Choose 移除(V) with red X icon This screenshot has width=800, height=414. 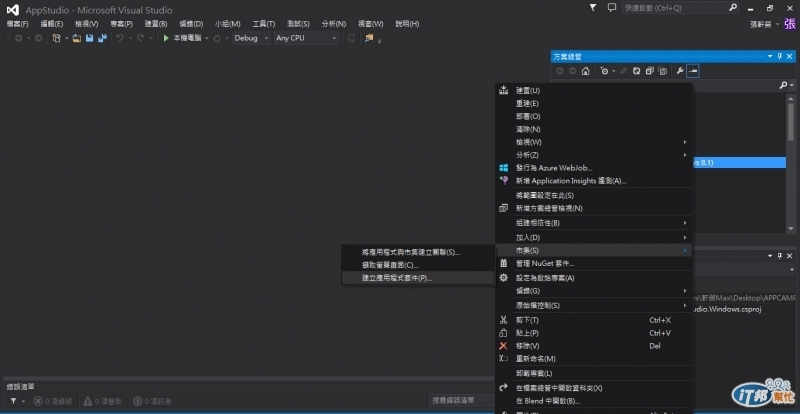(593, 346)
